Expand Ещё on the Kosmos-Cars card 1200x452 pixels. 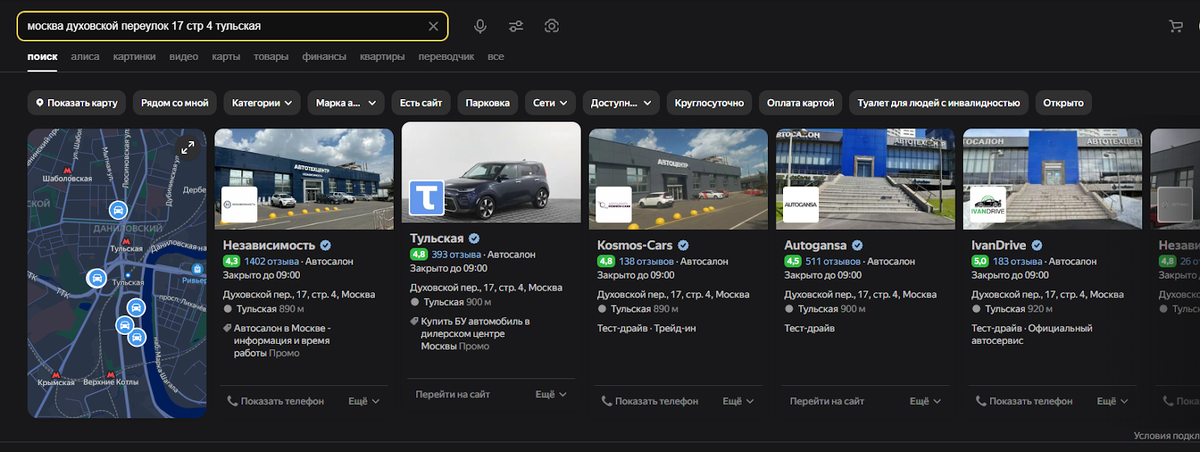[x=739, y=401]
